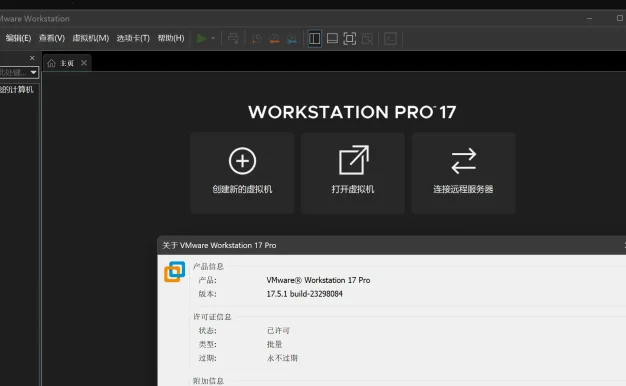Click 打开虚拟机 tile
This screenshot has height=386, width=626.
pyautogui.click(x=353, y=173)
